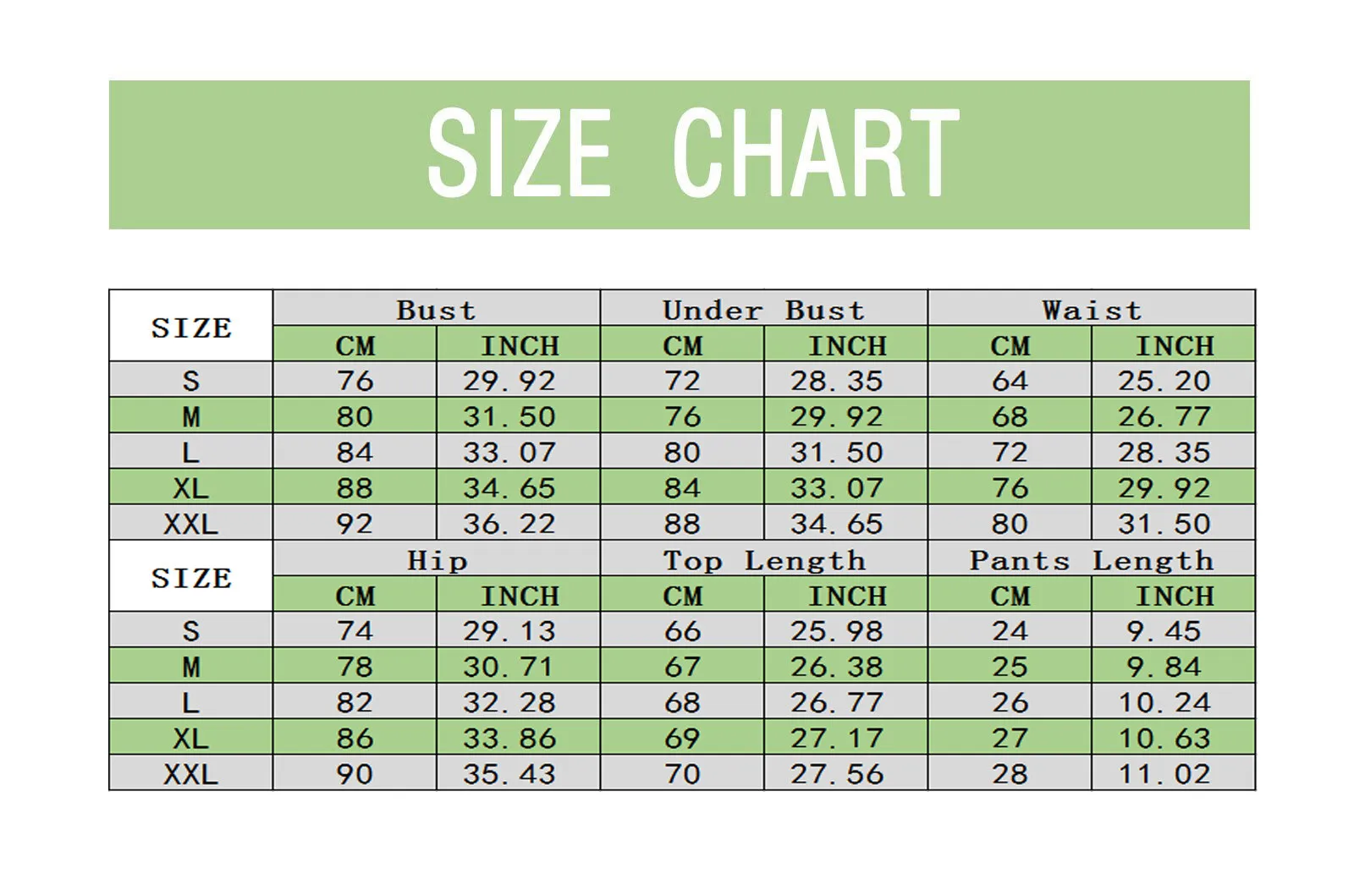The image size is (1354, 896).
Task: Click the Pants Length header
Action: (1092, 560)
